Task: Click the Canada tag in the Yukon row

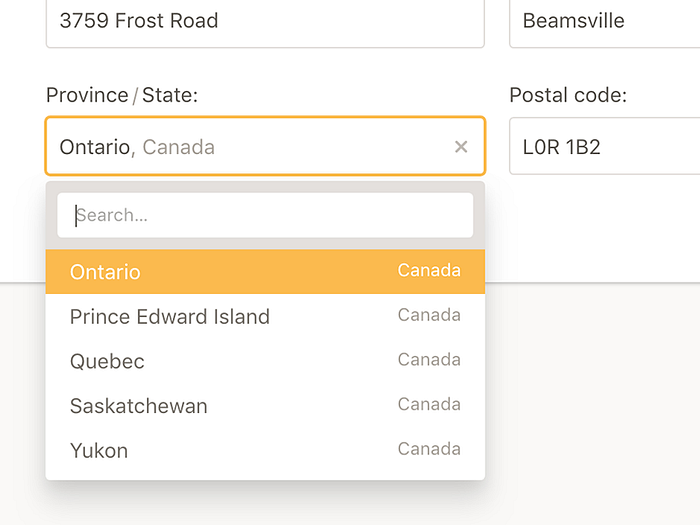Action: pos(429,449)
